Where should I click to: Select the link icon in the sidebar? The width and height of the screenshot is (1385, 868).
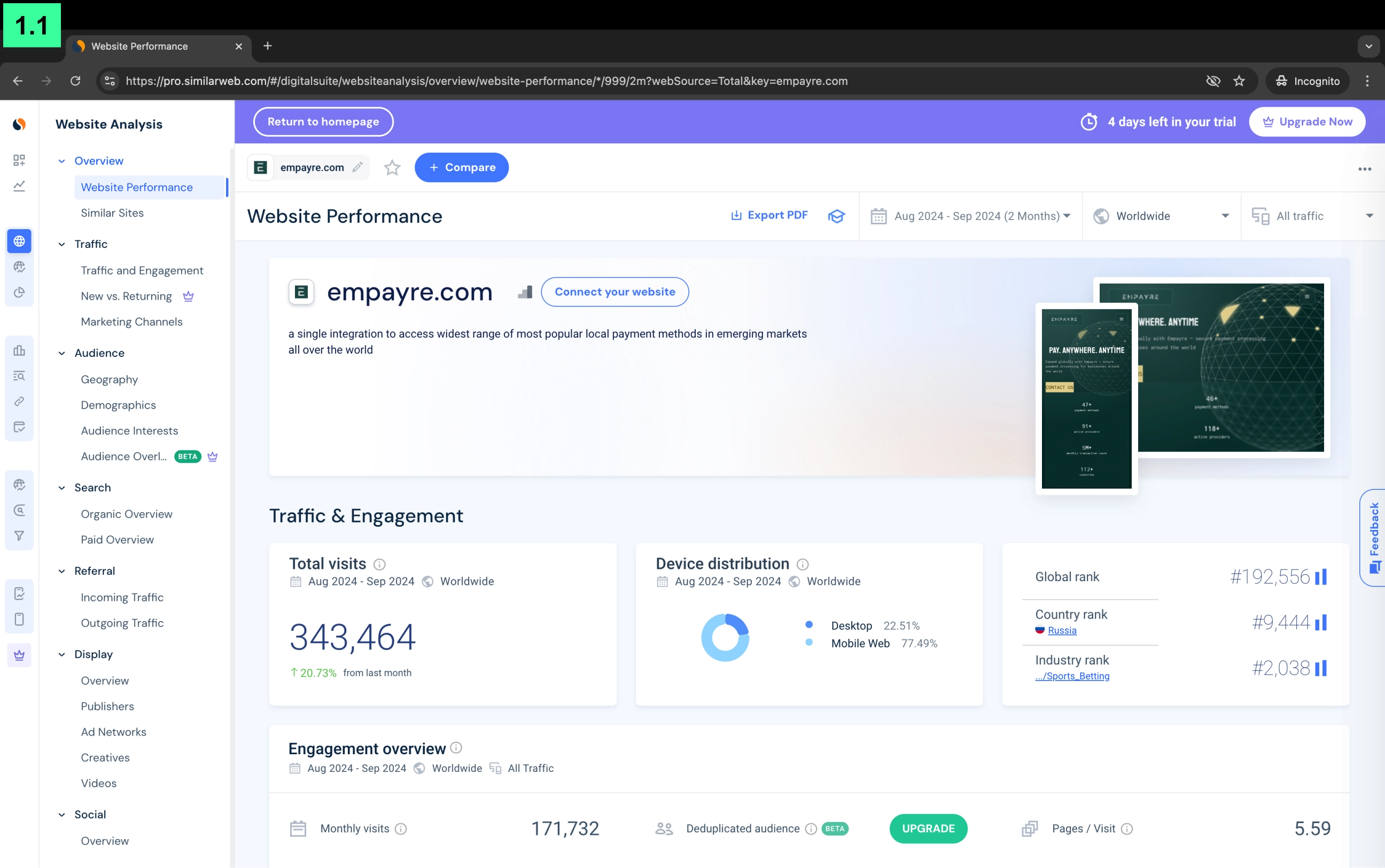coord(19,401)
